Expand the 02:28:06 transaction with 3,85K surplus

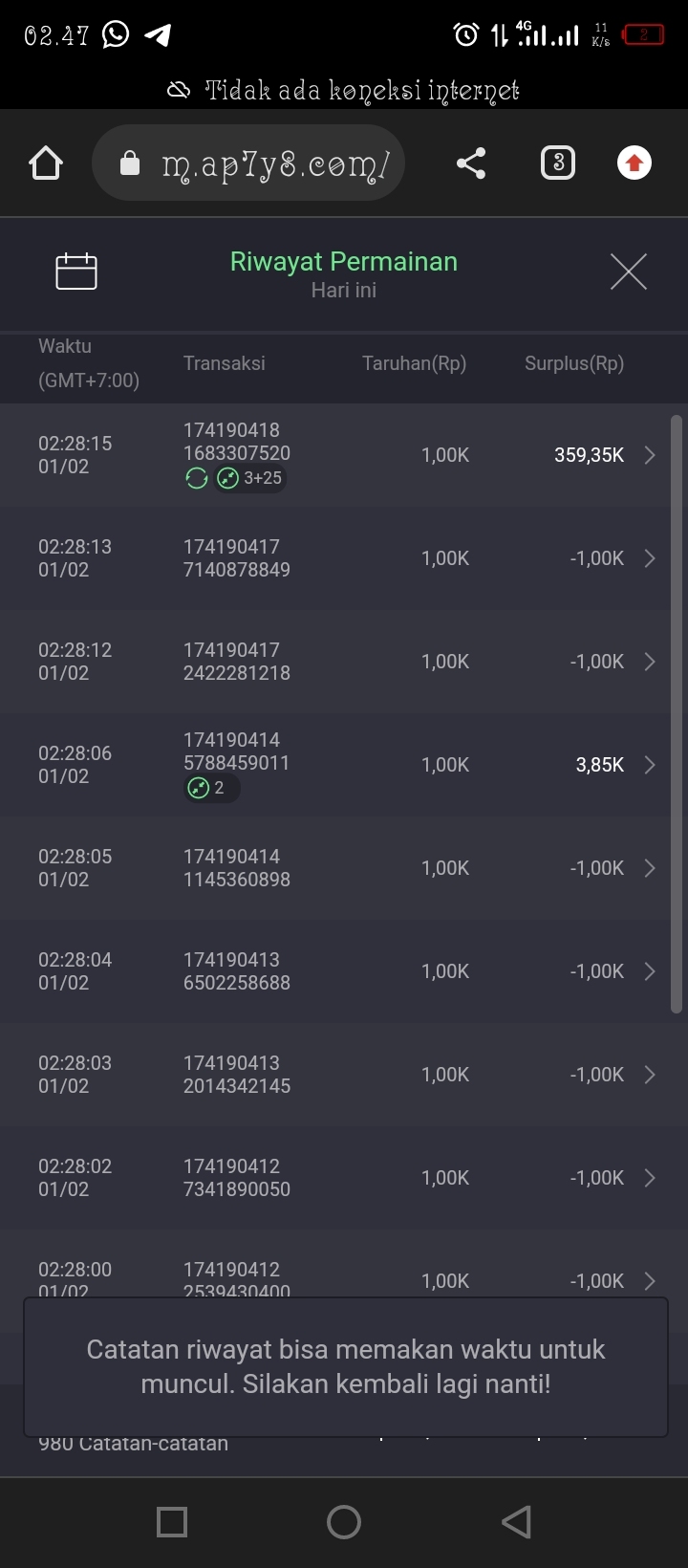pos(650,765)
